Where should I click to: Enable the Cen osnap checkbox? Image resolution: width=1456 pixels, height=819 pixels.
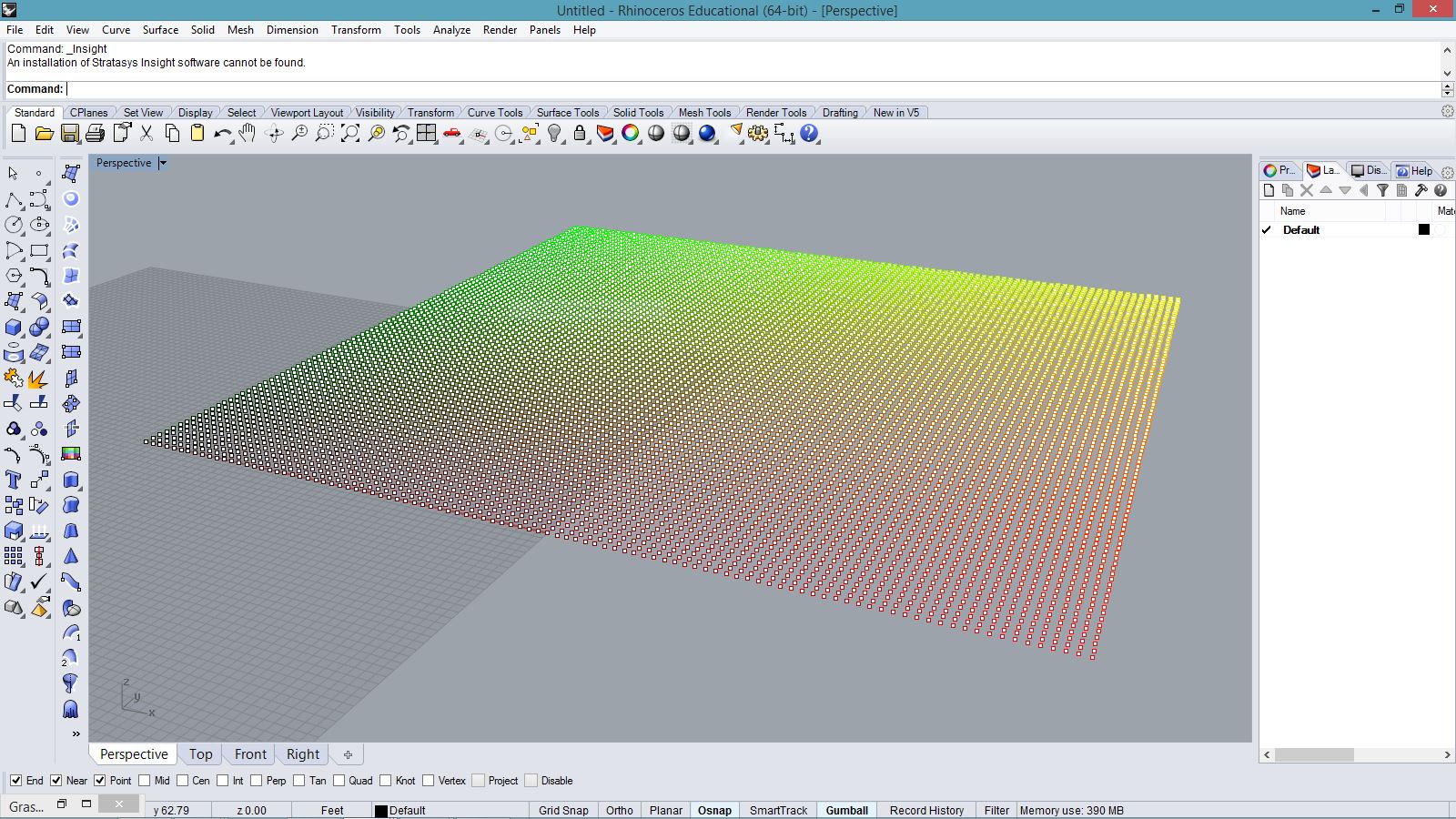pos(182,781)
